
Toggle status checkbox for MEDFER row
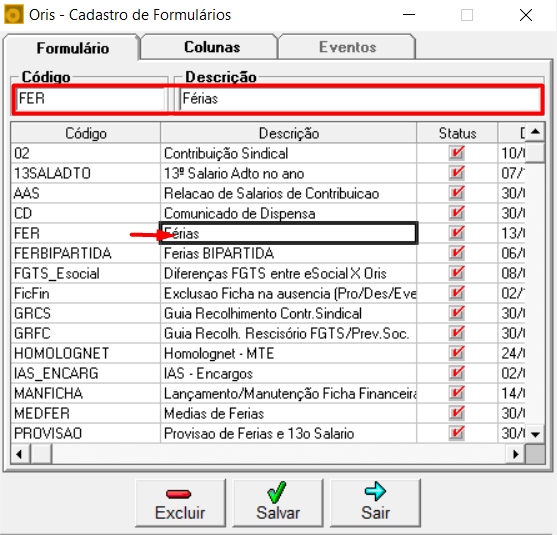coord(457,413)
